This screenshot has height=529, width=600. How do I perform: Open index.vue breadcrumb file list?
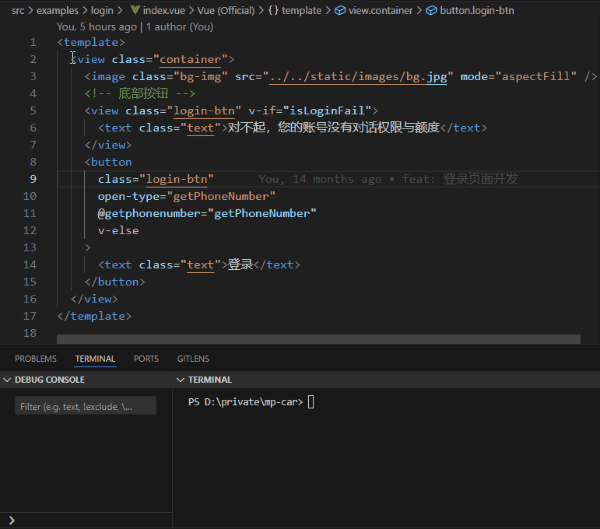[164, 10]
